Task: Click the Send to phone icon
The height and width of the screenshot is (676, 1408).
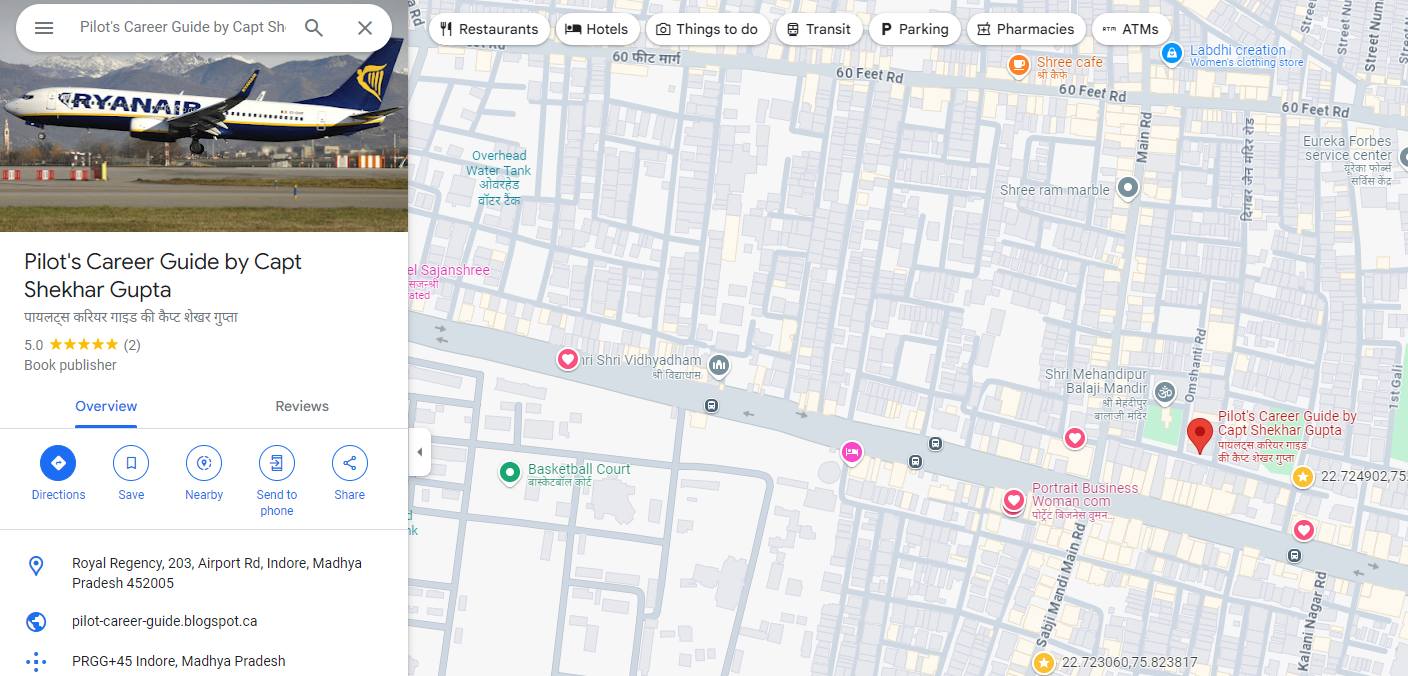Action: tap(277, 463)
